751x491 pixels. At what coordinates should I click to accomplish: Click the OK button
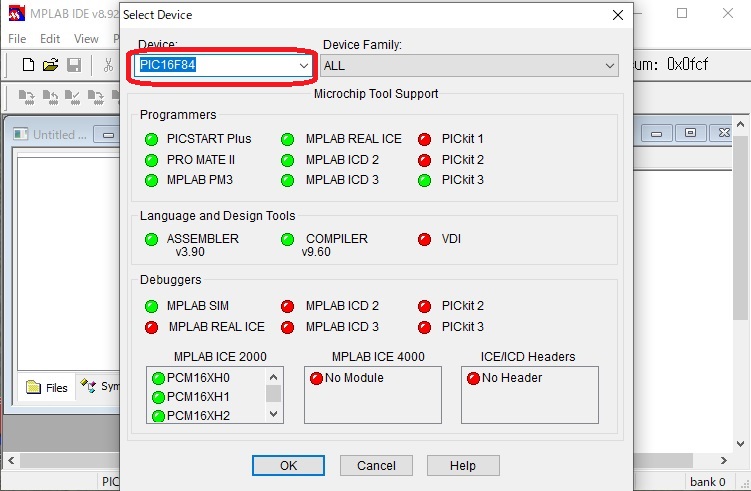(x=288, y=465)
